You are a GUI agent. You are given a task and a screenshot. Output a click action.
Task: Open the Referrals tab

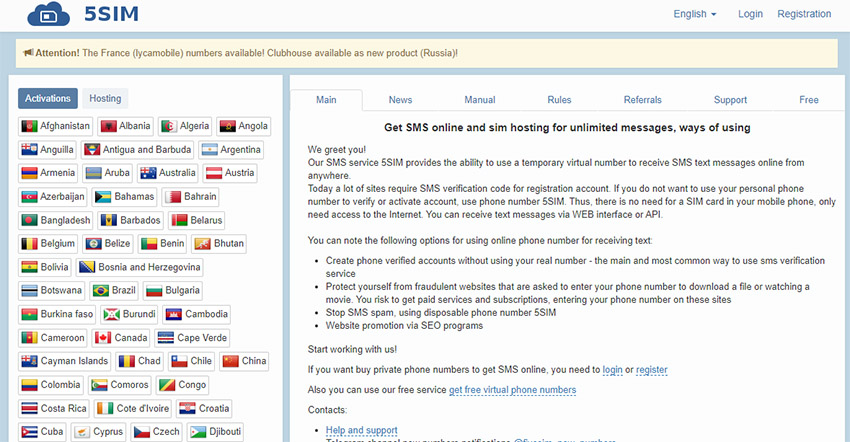tap(642, 100)
